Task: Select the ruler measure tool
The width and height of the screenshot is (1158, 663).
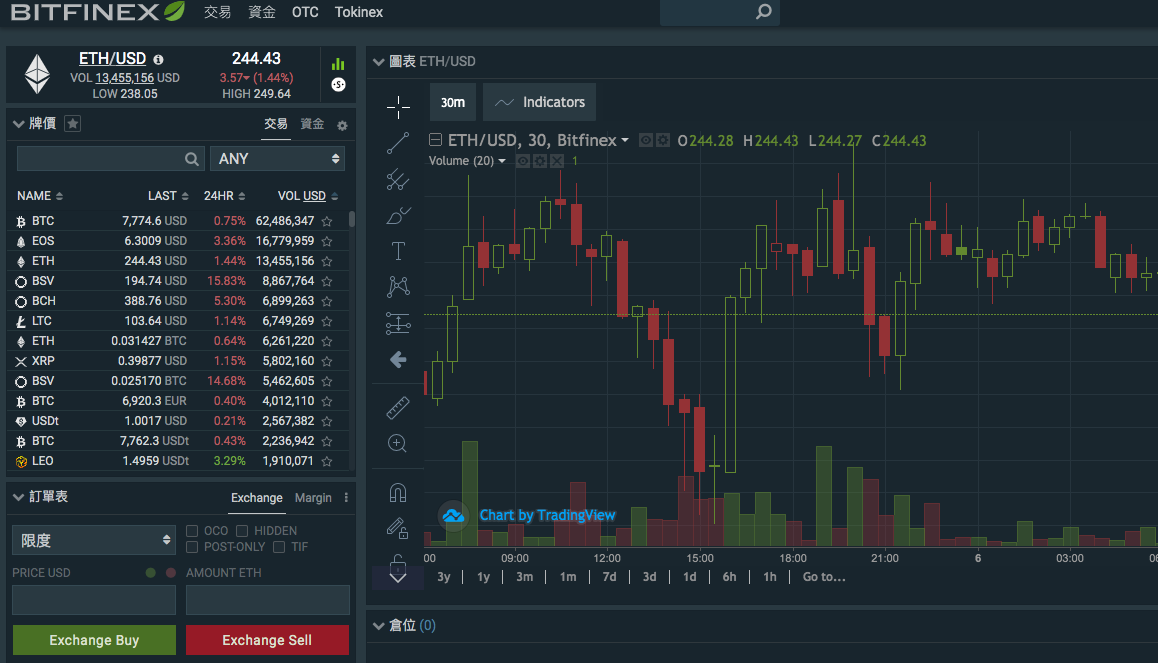Action: click(398, 408)
